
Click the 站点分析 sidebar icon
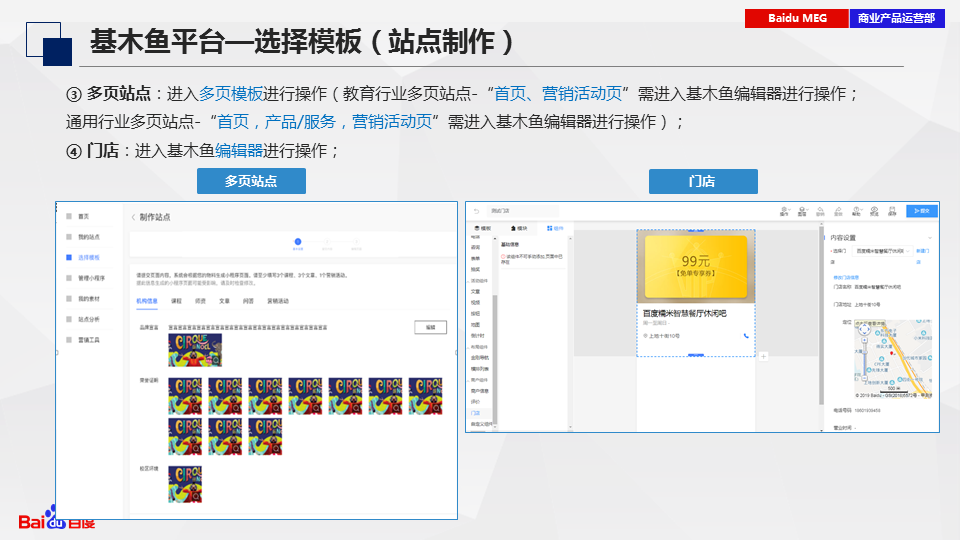coord(69,319)
